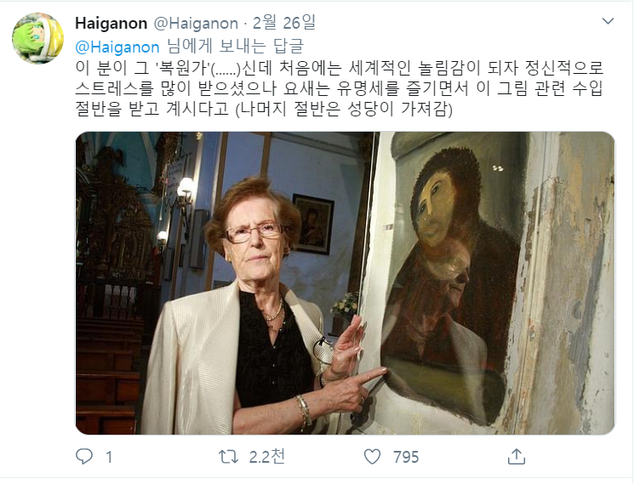The width and height of the screenshot is (640, 483).
Task: Click the reply speech bubble icon
Action: pyautogui.click(x=84, y=456)
